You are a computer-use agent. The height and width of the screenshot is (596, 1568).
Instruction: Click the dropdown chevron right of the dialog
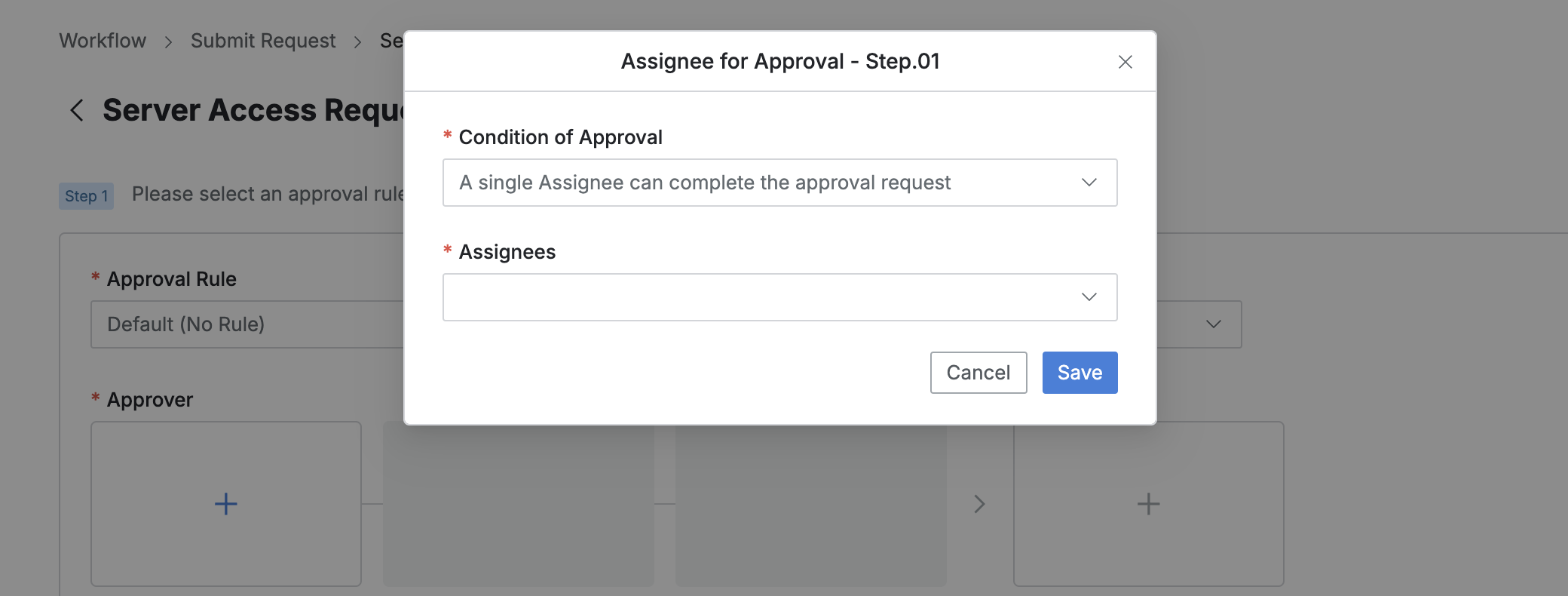(x=1213, y=324)
